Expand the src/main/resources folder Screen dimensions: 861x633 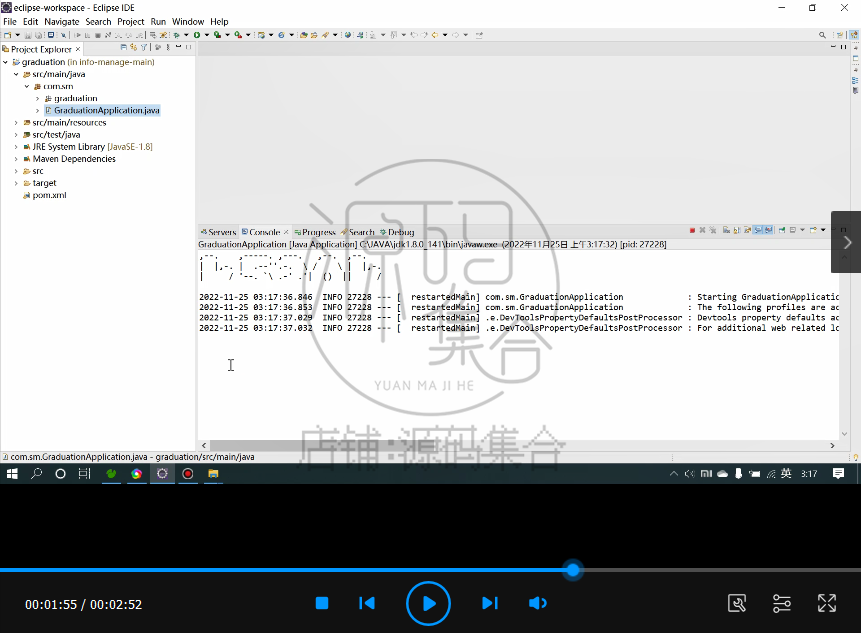[15, 122]
